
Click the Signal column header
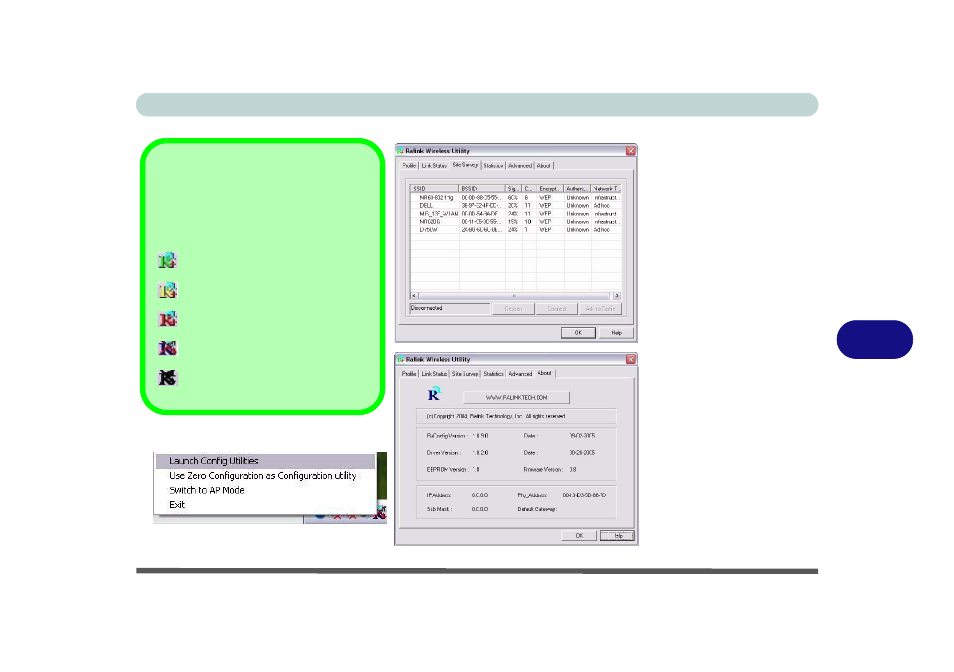(514, 189)
